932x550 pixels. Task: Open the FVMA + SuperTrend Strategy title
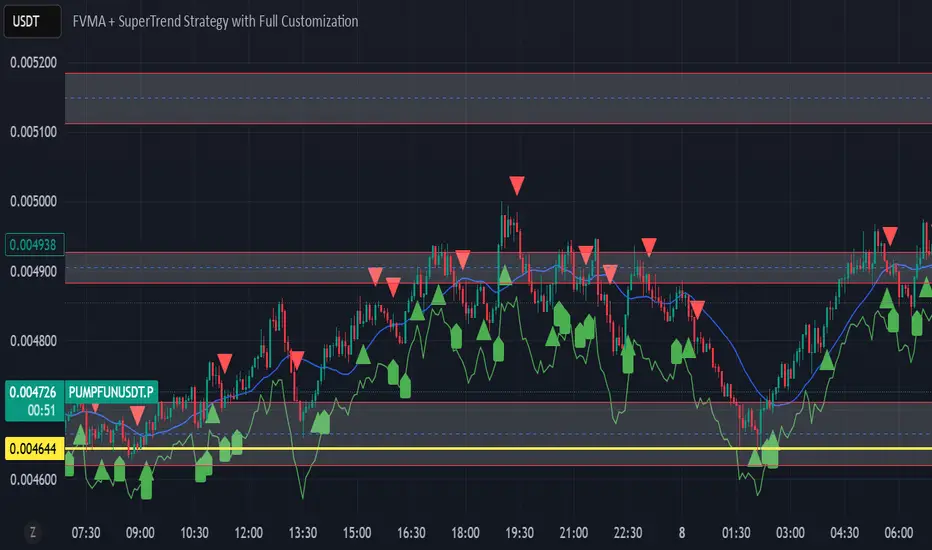tap(215, 21)
